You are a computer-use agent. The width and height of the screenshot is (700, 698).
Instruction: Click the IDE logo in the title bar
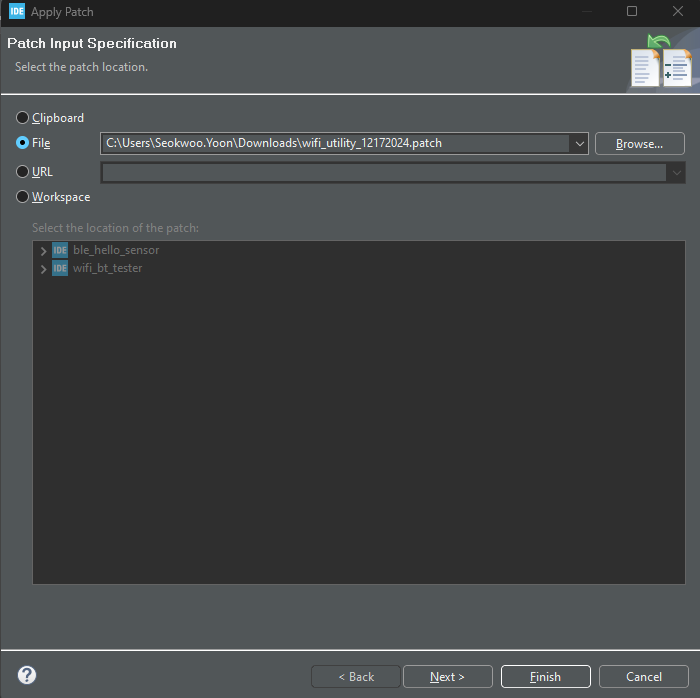tap(17, 11)
